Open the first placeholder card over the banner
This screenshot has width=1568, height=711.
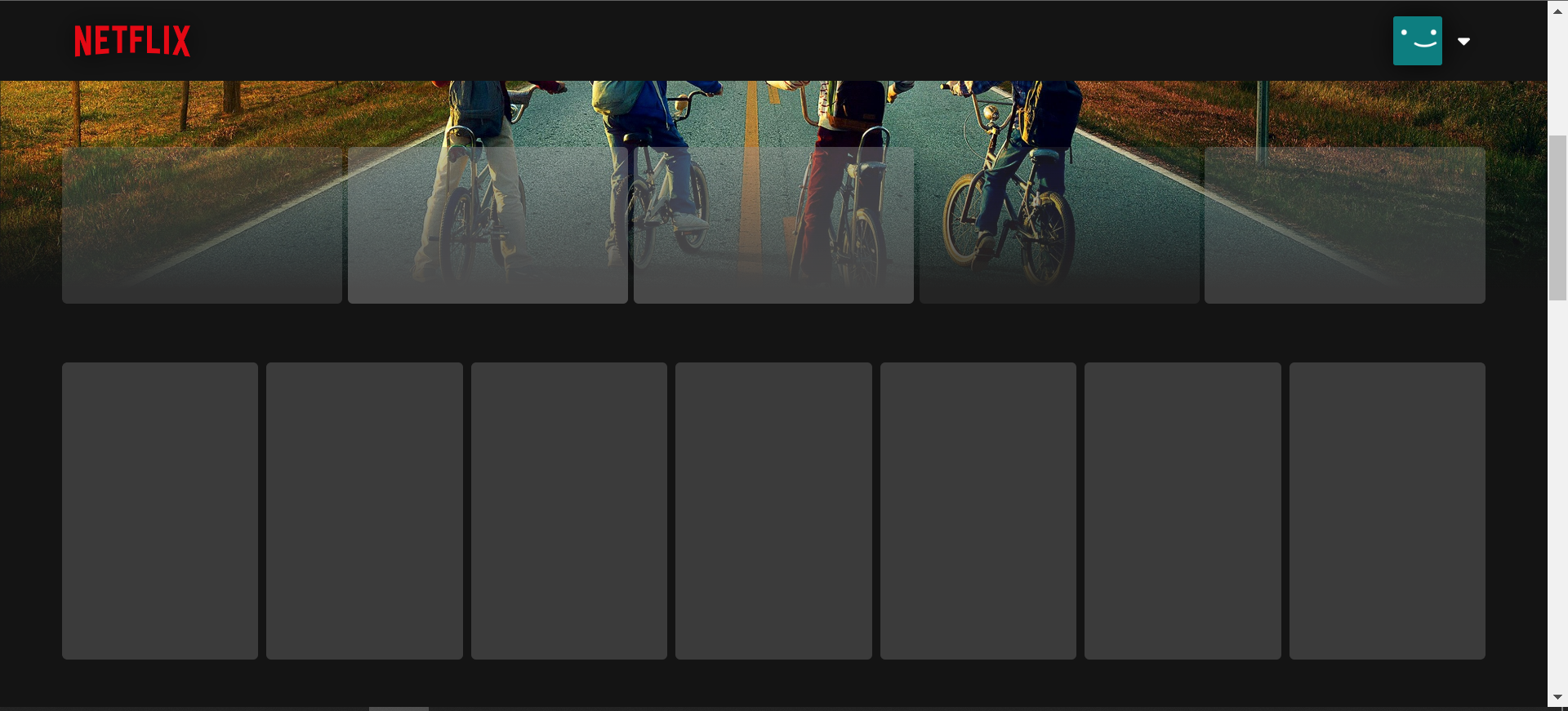coord(202,225)
